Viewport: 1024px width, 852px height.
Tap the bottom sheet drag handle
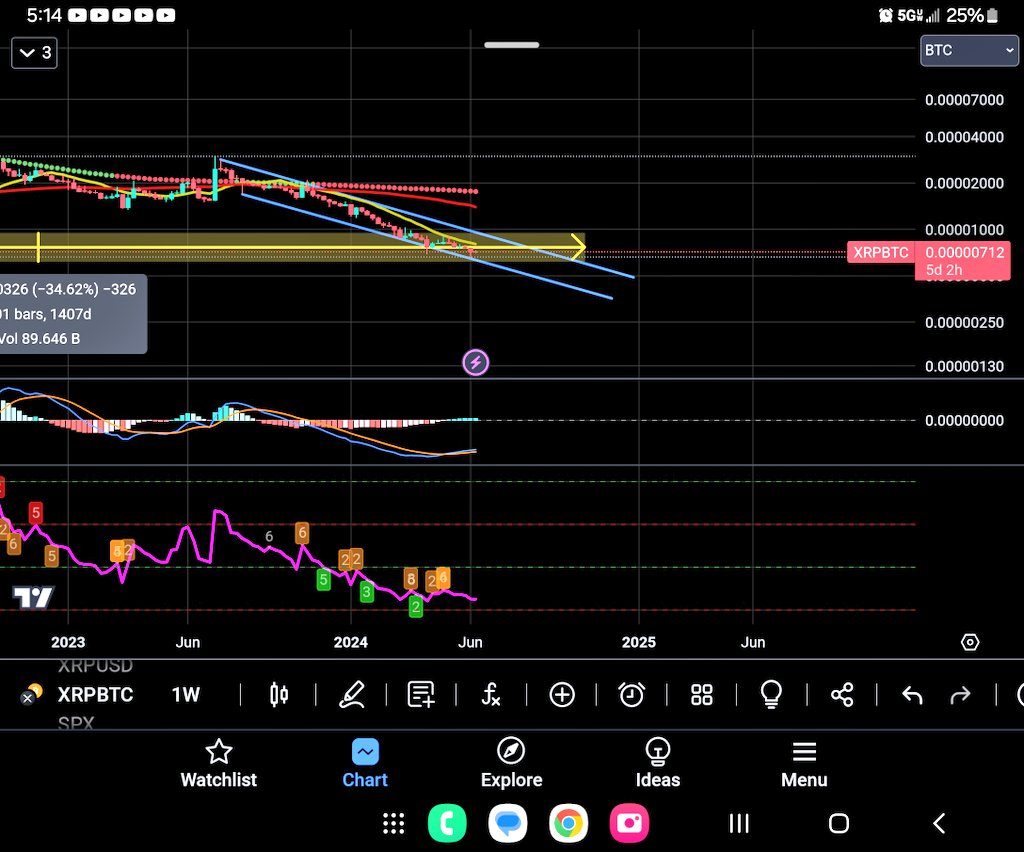pyautogui.click(x=512, y=45)
